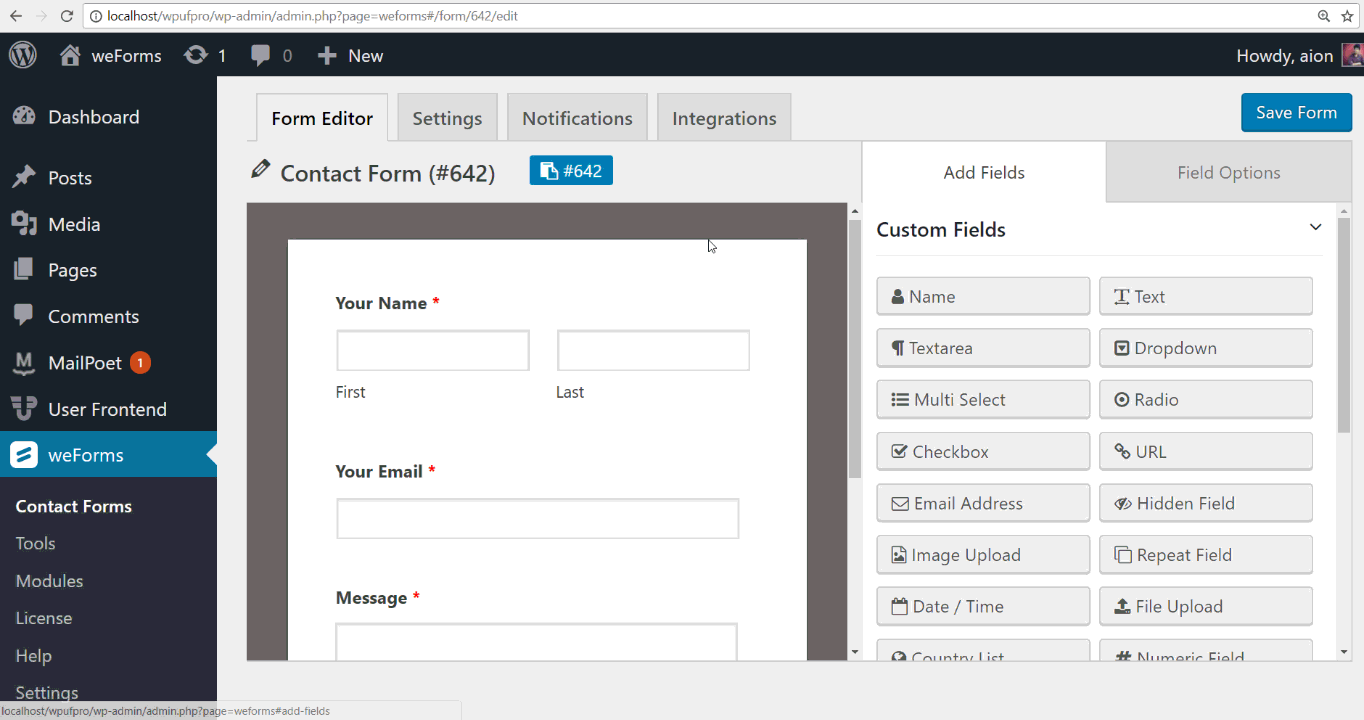Switch to the Integrations tab
This screenshot has height=720, width=1364.
724,118
